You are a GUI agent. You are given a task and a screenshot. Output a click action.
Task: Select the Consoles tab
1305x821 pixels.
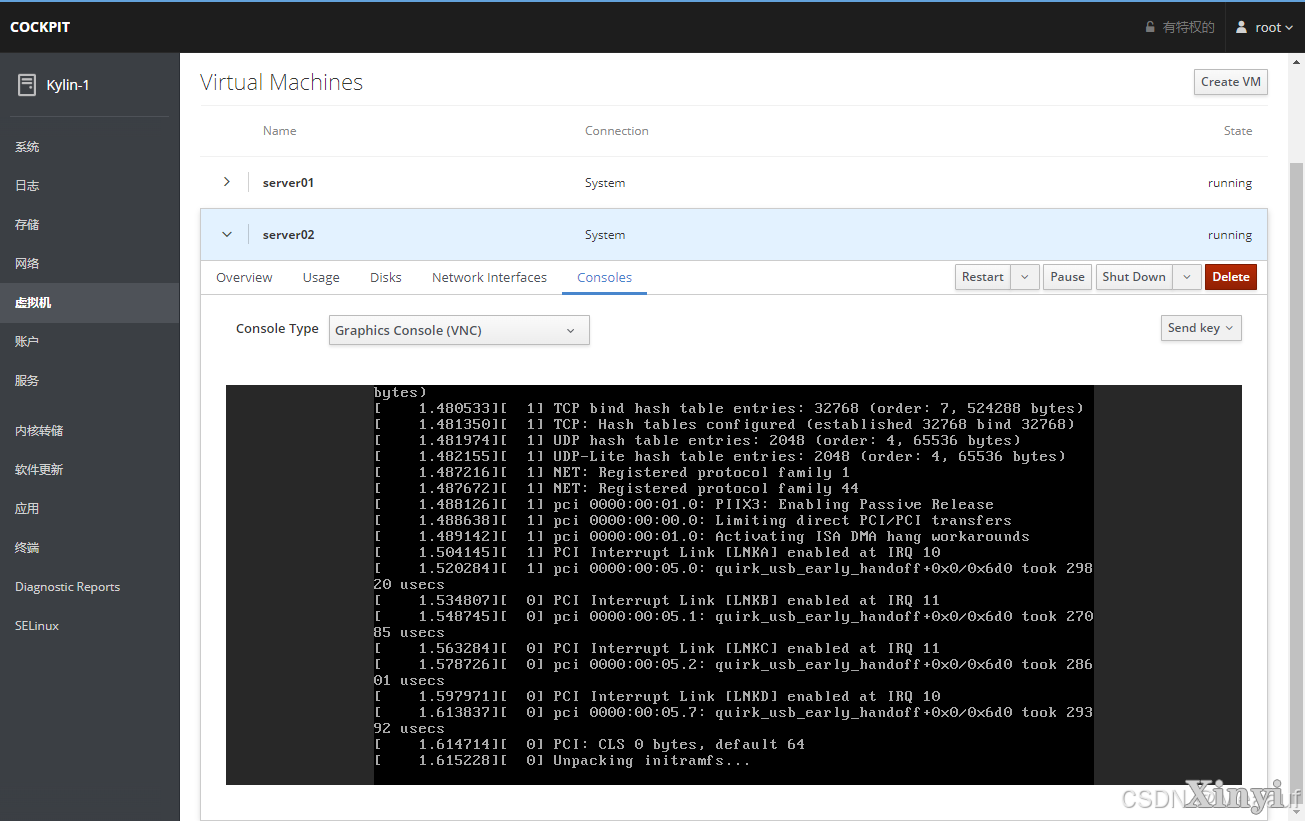pos(604,277)
